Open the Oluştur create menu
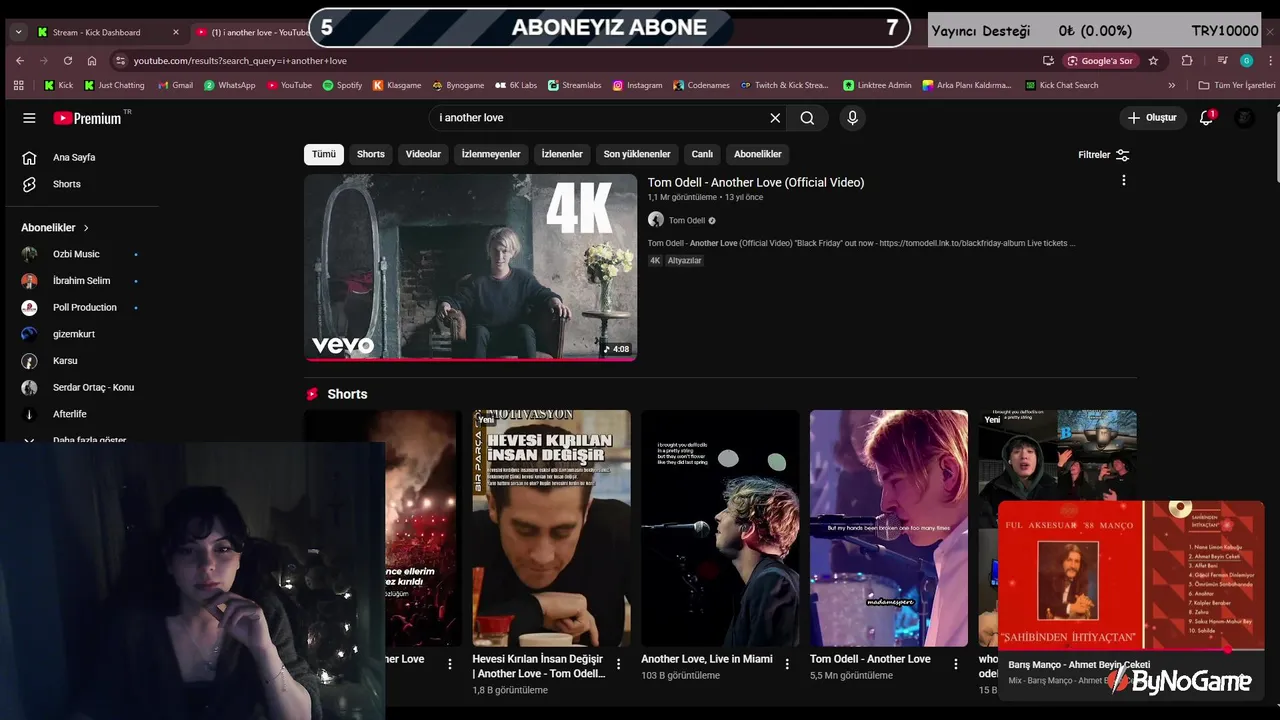The height and width of the screenshot is (720, 1280). 1152,118
